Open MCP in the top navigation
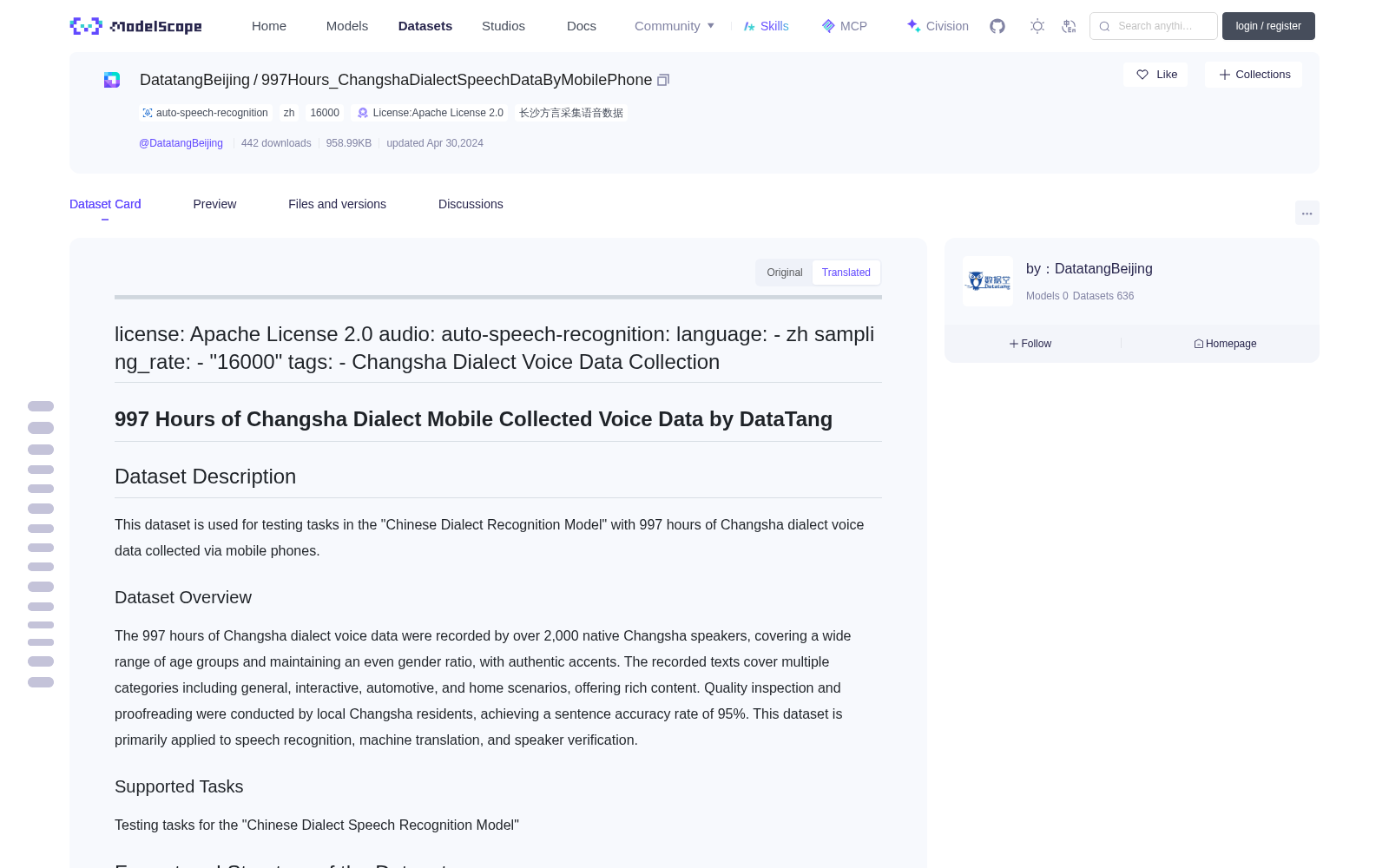Viewport: 1389px width, 868px height. pos(845,26)
